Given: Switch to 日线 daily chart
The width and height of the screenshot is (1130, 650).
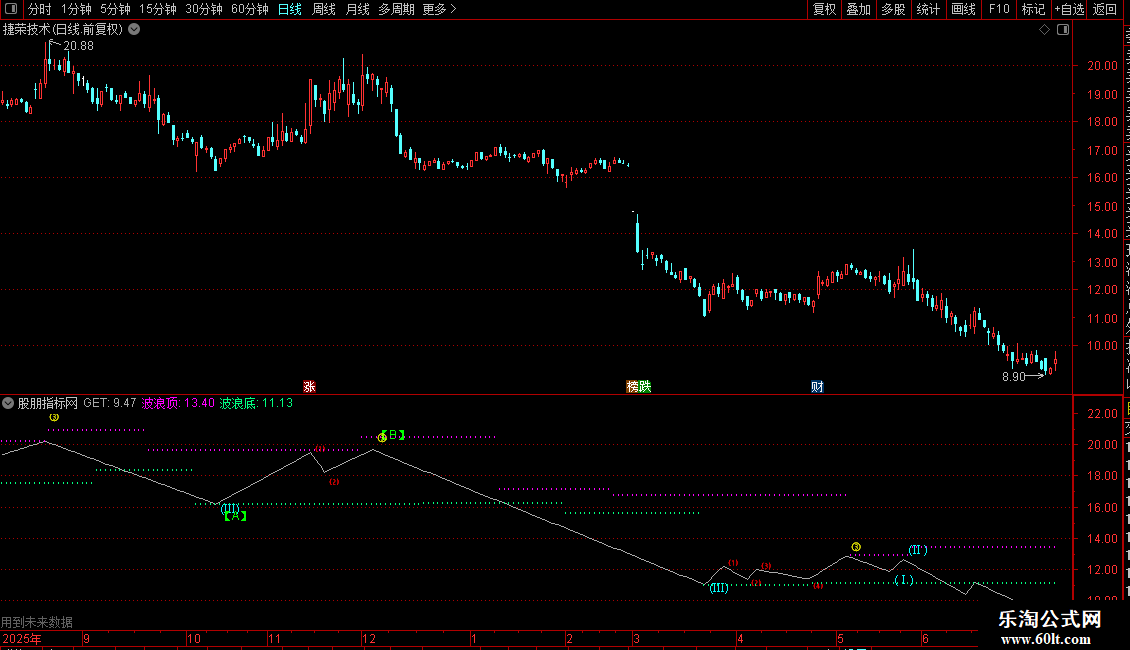Looking at the screenshot, I should click(290, 9).
